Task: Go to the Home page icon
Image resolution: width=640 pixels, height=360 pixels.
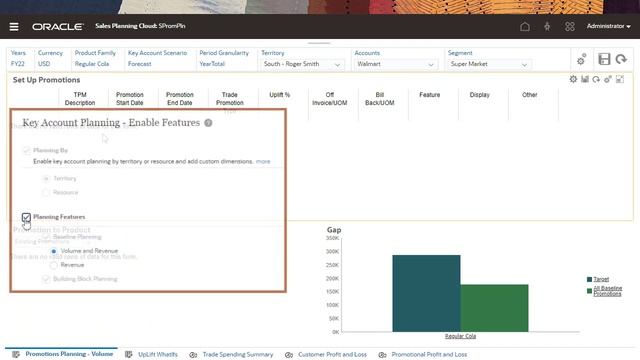Action: (525, 27)
